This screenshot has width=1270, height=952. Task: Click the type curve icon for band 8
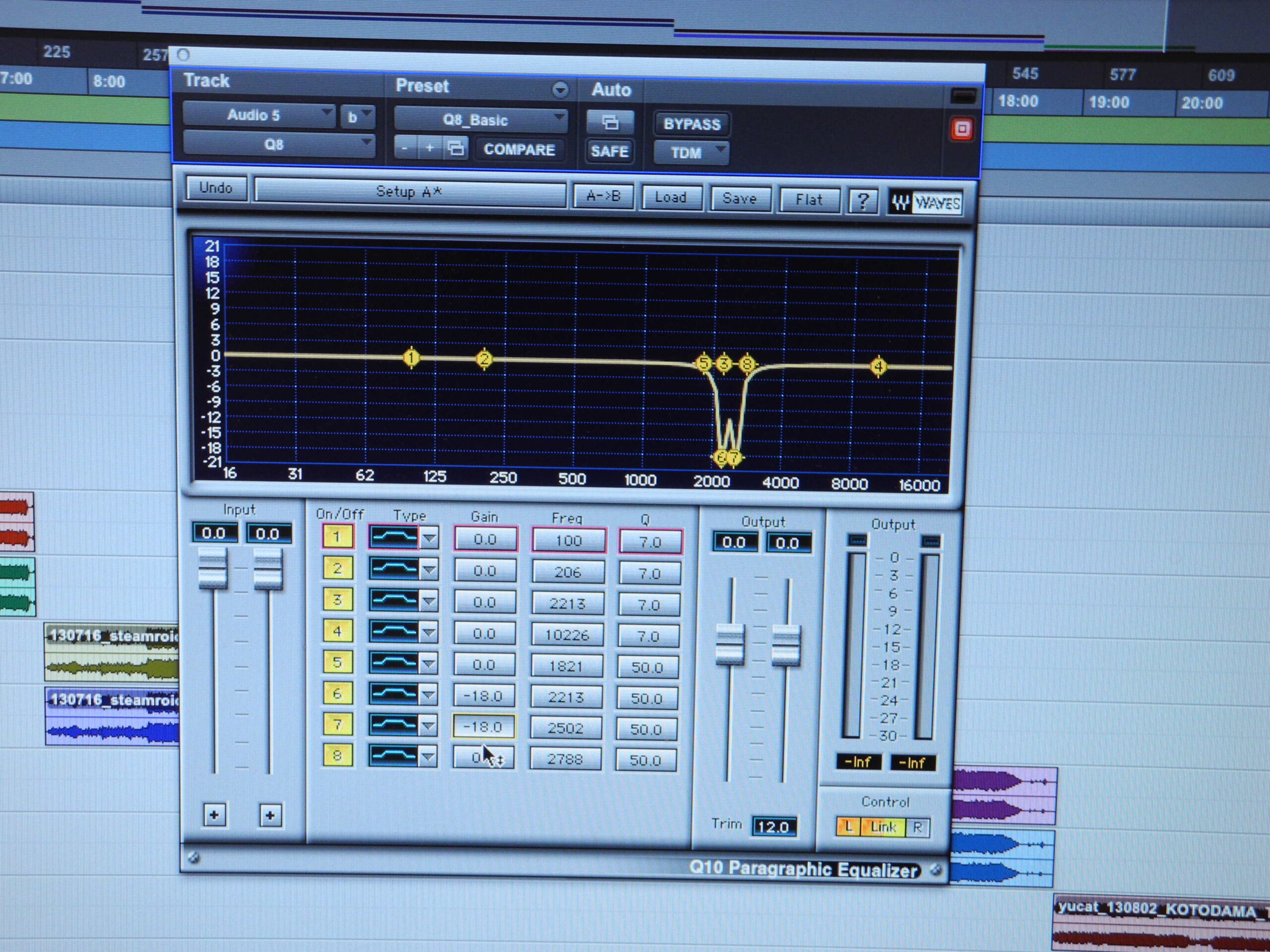[394, 756]
